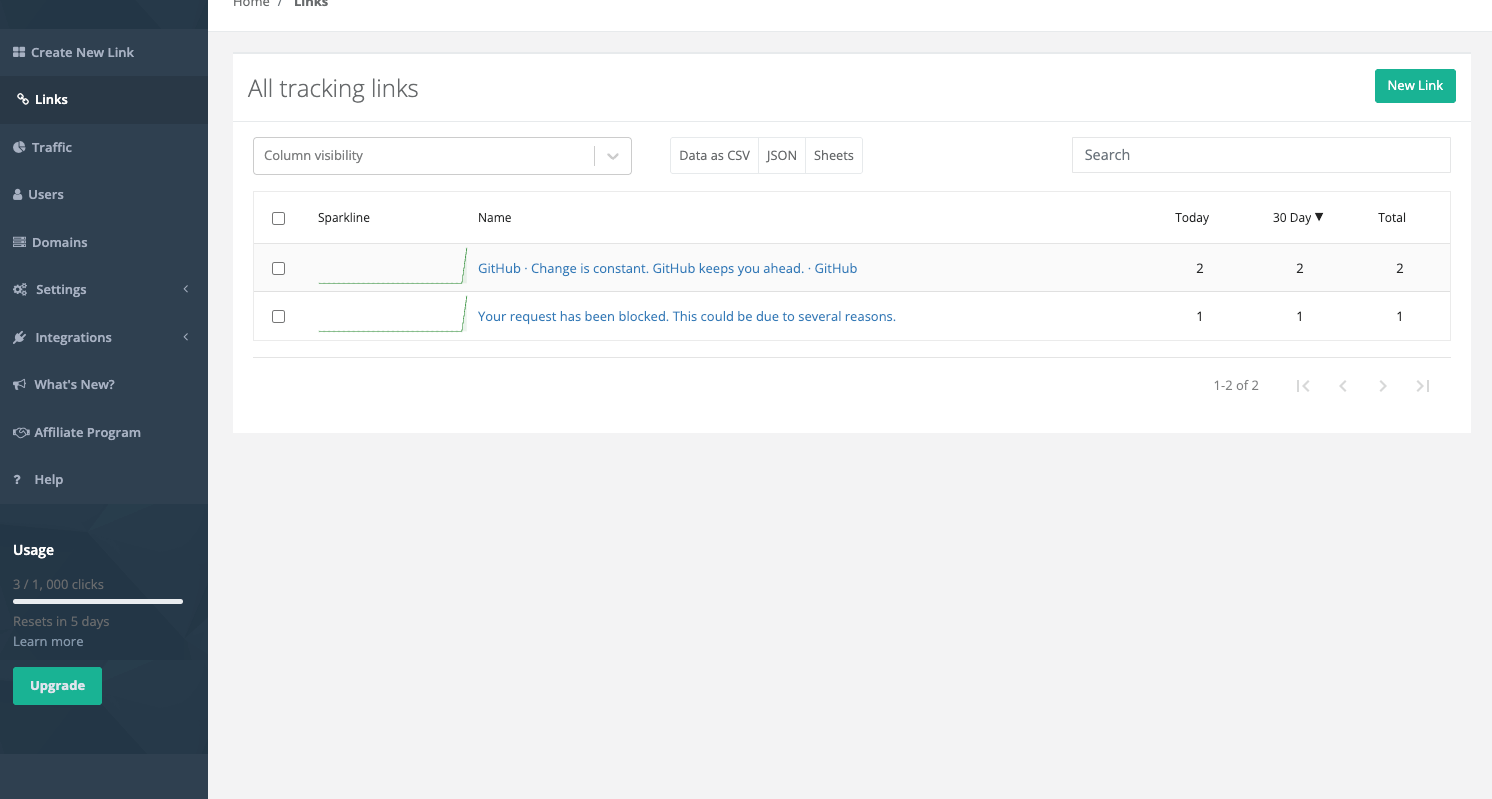
Task: Check the select-all checkbox in table header
Action: click(x=278, y=217)
